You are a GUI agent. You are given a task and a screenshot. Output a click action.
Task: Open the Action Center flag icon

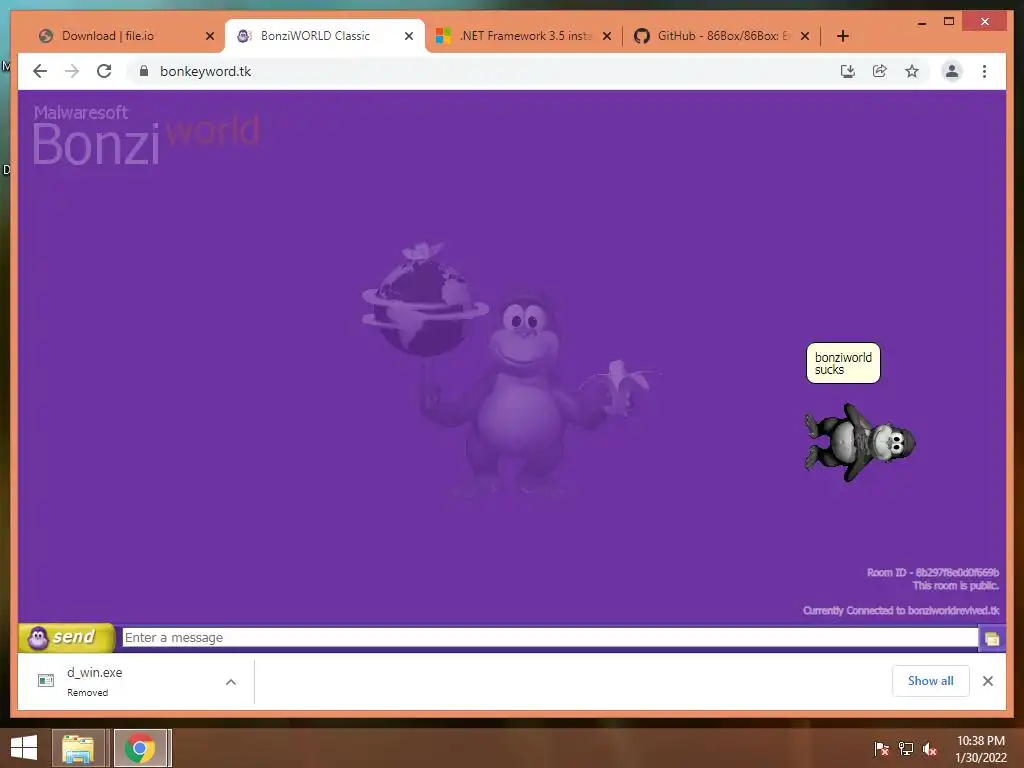point(881,748)
